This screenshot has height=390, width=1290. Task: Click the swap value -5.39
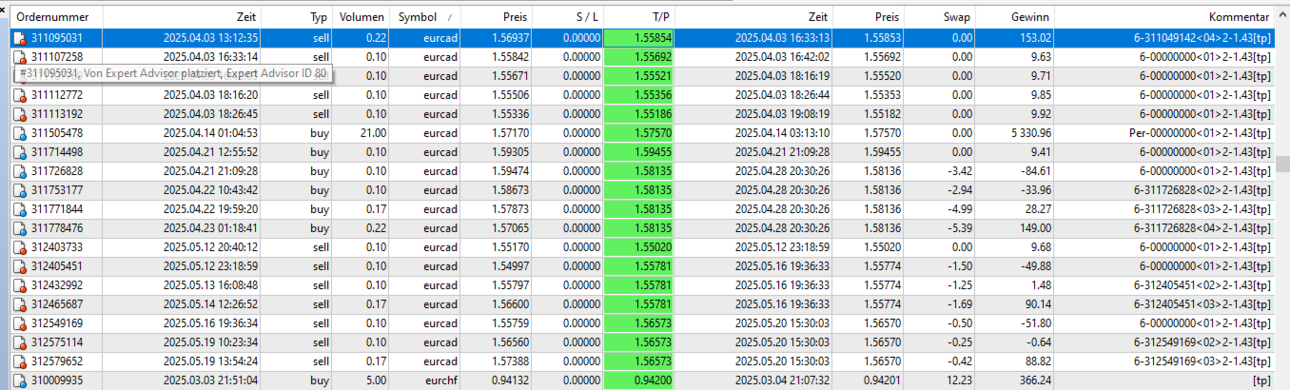tap(958, 228)
